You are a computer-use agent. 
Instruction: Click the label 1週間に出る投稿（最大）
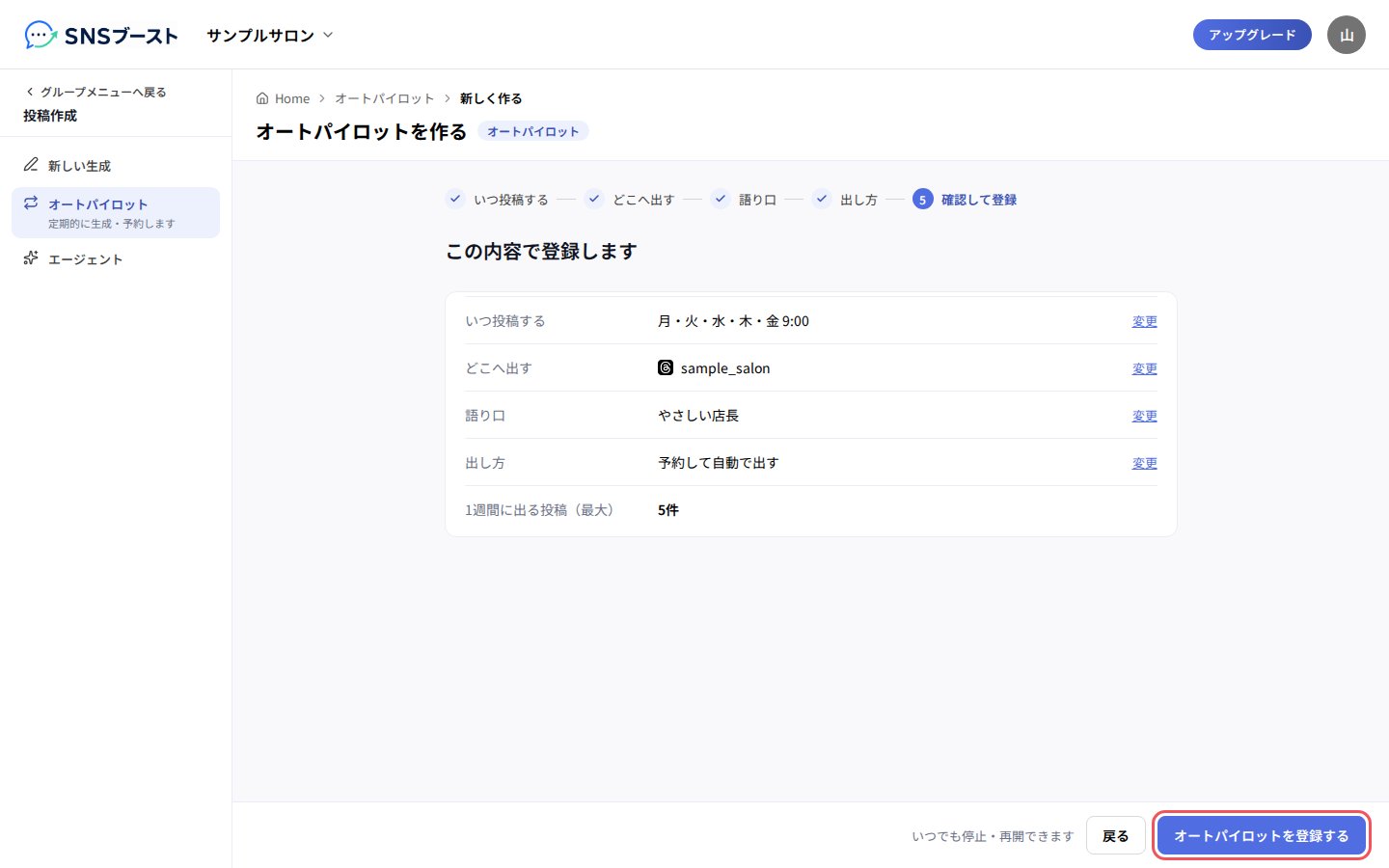click(x=540, y=510)
